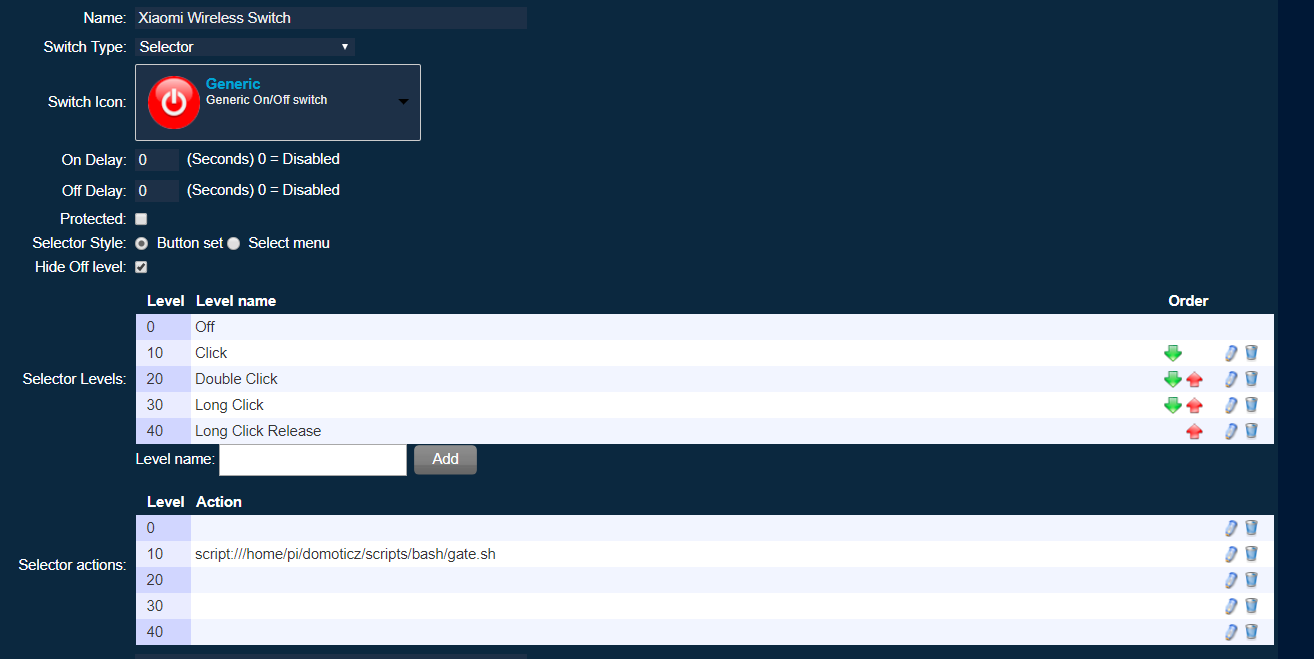The image size is (1314, 659).
Task: Move Long Click level down
Action: pos(1172,405)
